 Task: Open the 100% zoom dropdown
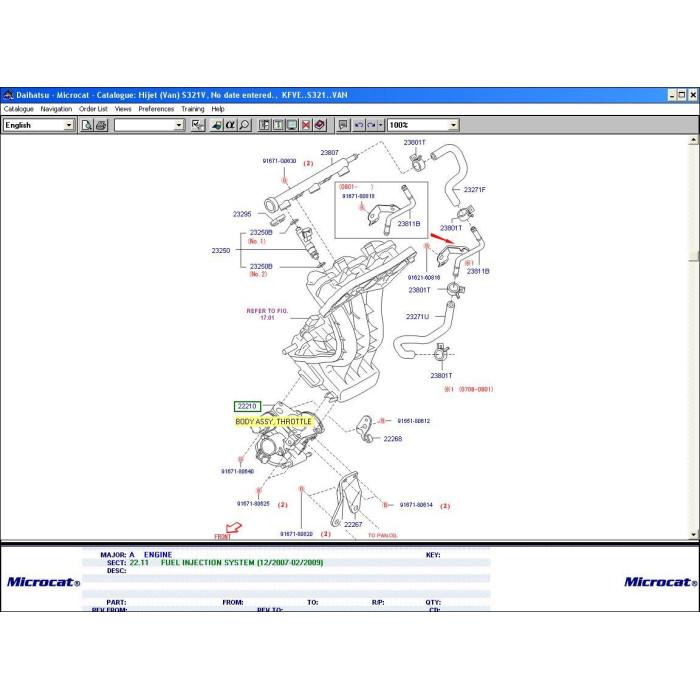click(454, 125)
